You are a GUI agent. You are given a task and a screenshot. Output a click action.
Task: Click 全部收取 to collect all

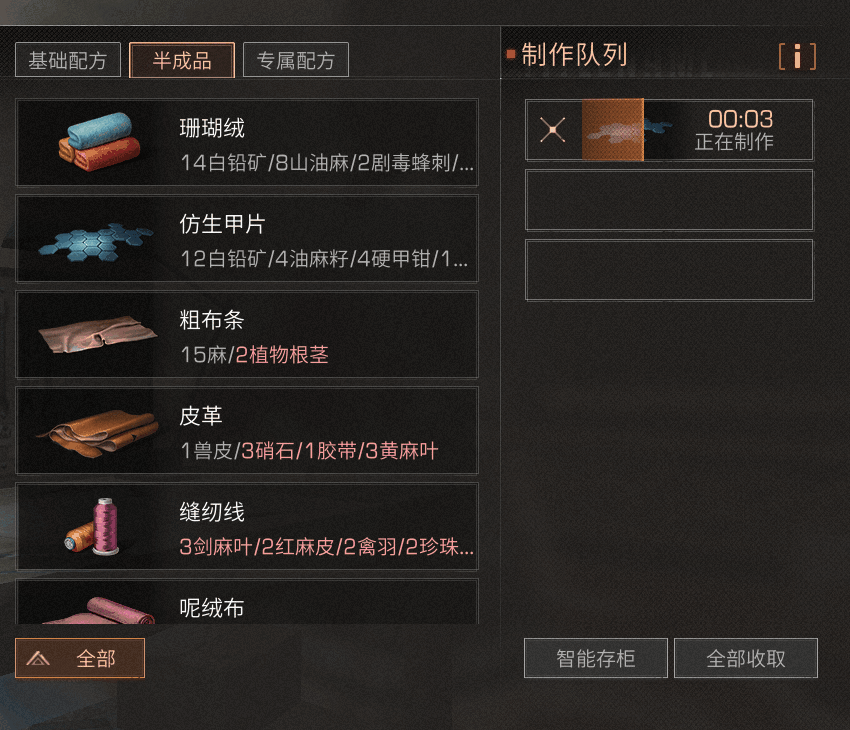(x=745, y=658)
